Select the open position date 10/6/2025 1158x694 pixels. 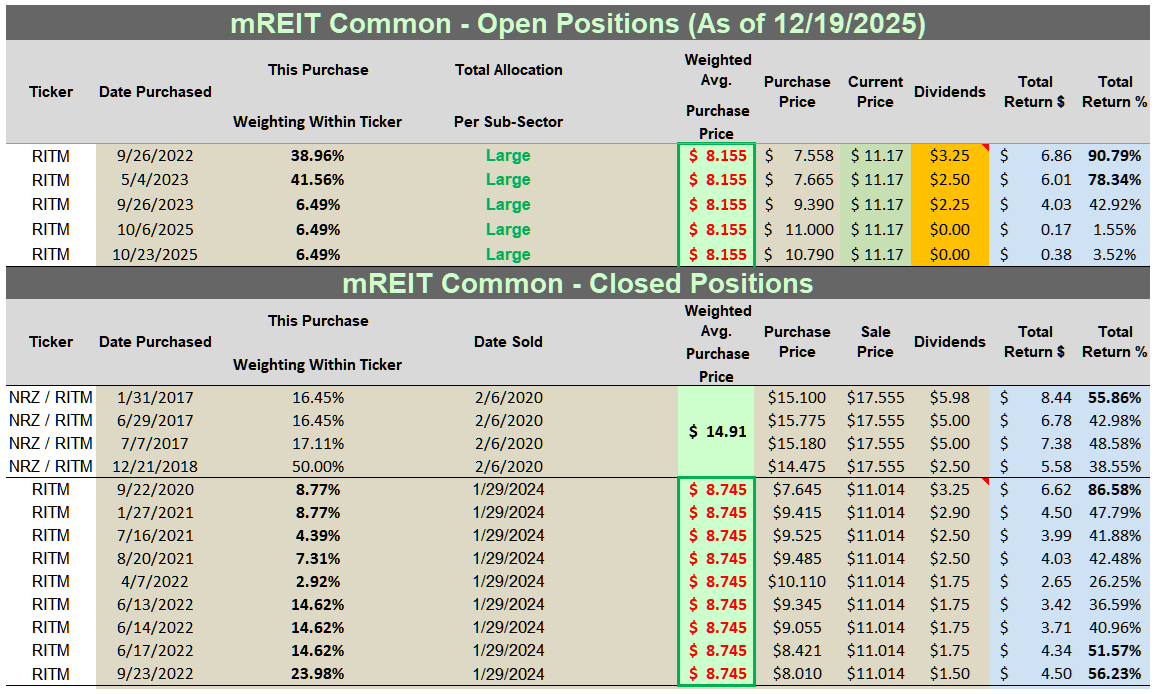pos(155,230)
